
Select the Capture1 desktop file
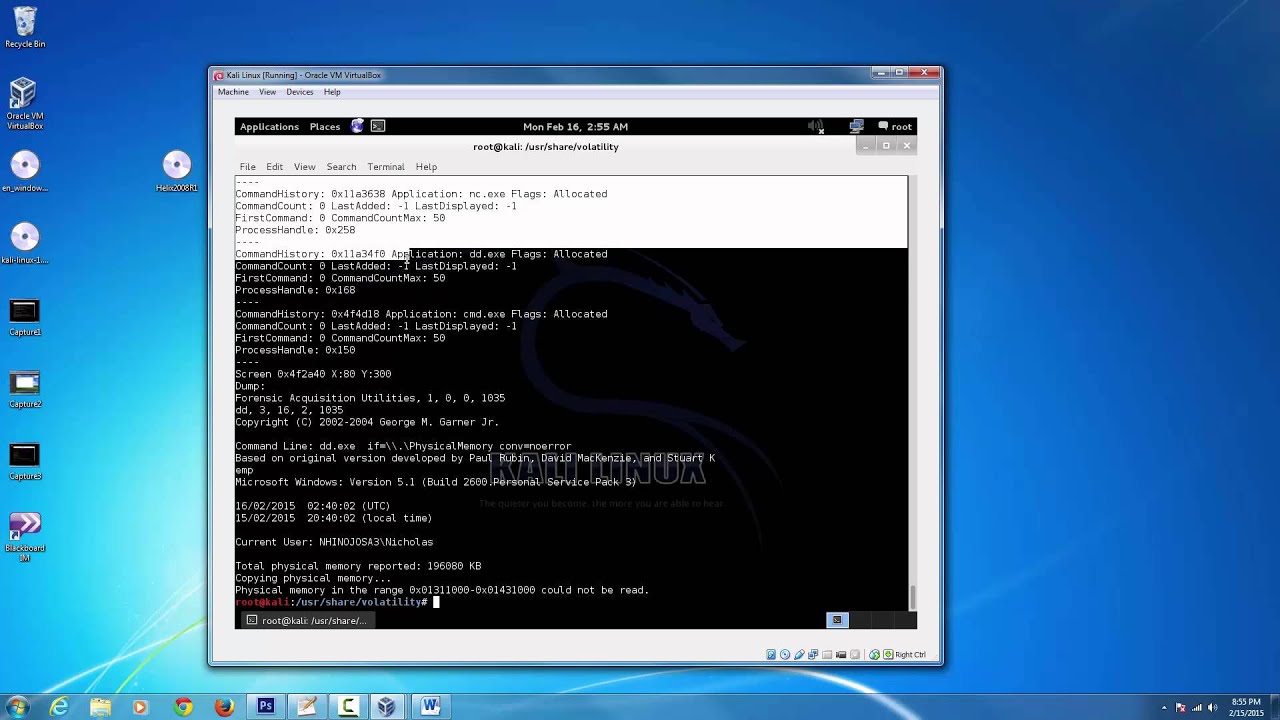coord(25,317)
